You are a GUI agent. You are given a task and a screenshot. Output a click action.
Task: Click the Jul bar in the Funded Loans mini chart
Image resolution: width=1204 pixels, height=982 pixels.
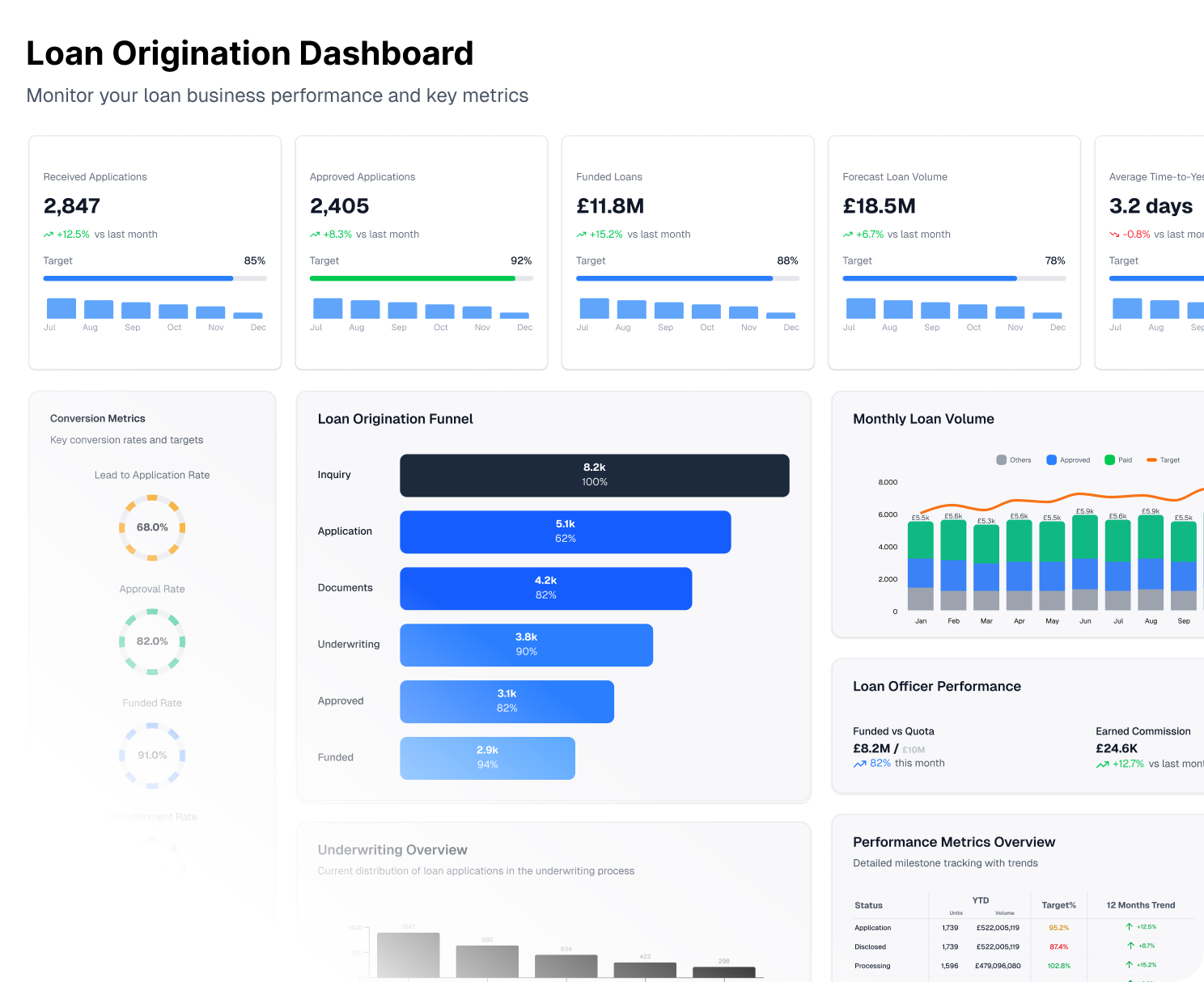click(x=594, y=308)
